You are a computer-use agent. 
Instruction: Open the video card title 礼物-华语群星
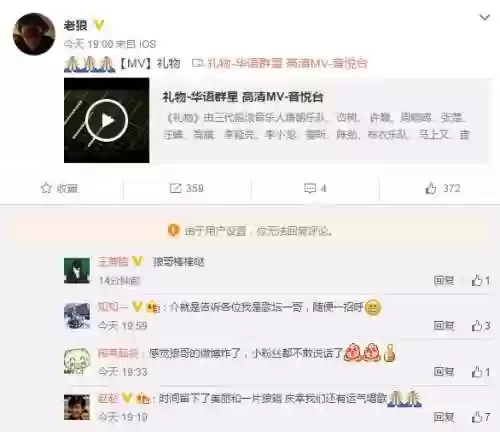pyautogui.click(x=243, y=97)
